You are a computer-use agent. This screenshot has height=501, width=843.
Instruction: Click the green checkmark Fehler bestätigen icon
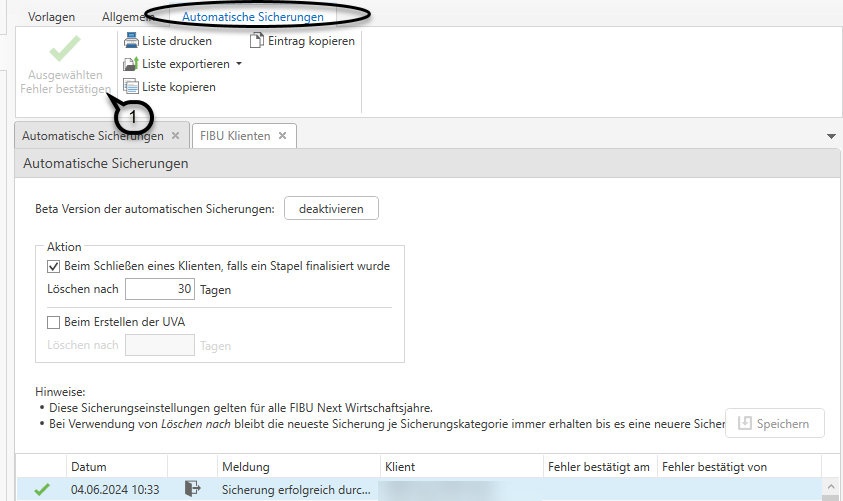pyautogui.click(x=66, y=49)
